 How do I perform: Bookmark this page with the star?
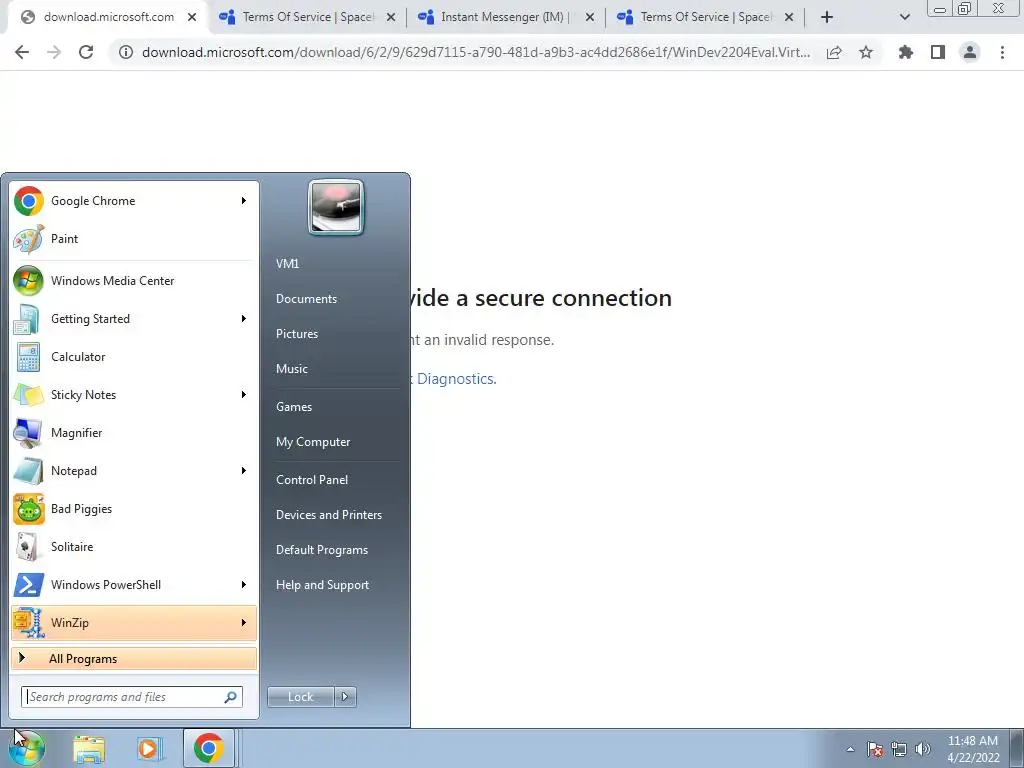pyautogui.click(x=866, y=52)
